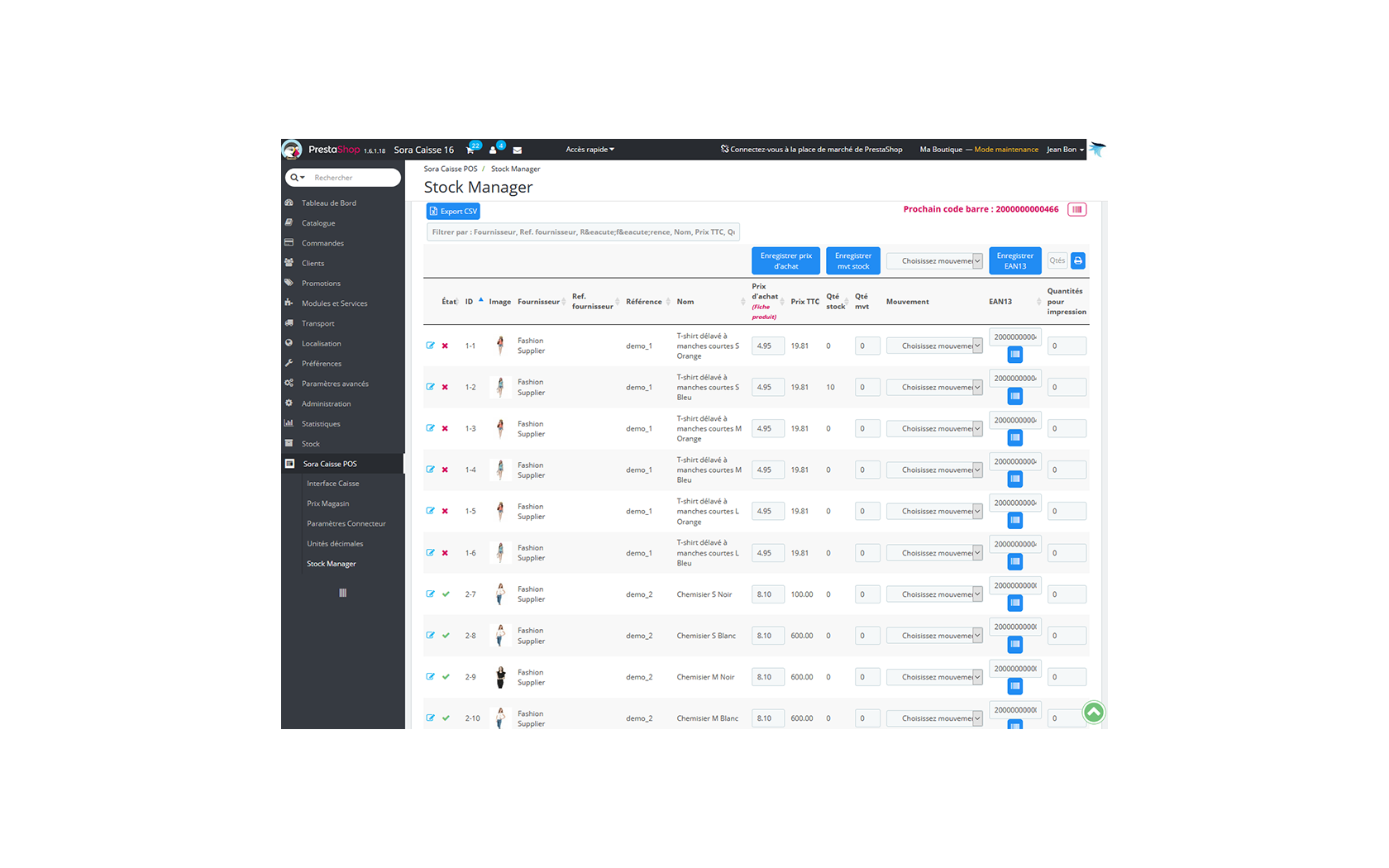This screenshot has width=1389, height=868.
Task: Open the movement dropdown for row 1-1
Action: point(934,346)
